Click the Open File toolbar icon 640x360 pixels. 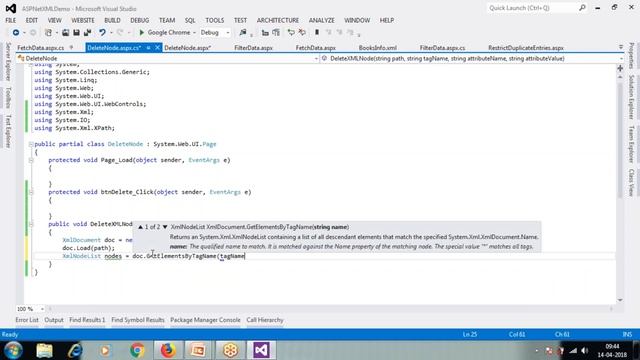click(x=65, y=33)
